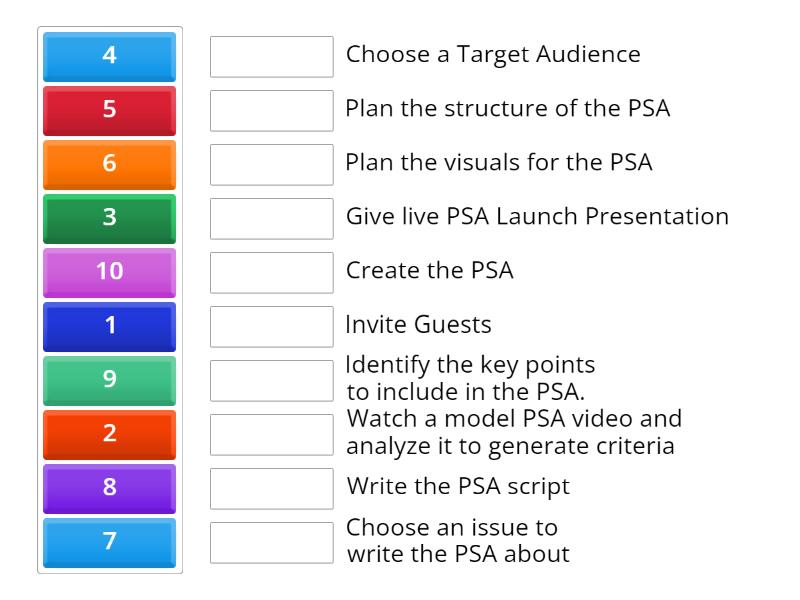Select the bottom blue number 7 tile
This screenshot has height=600, width=800.
[108, 542]
